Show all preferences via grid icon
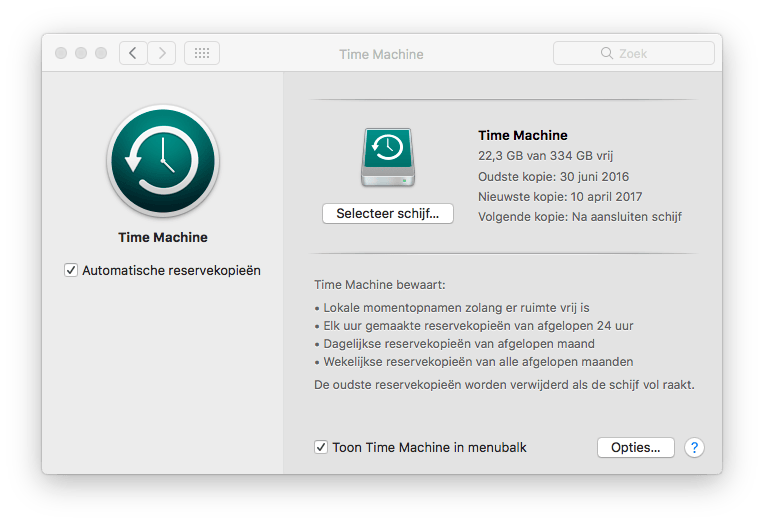 (202, 53)
